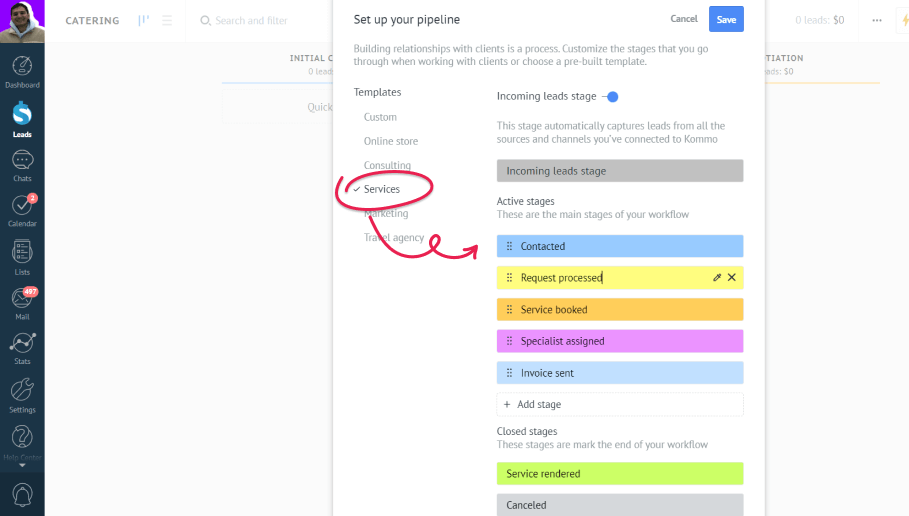Delete Request processed stage with X
This screenshot has height=516, width=909.
tap(732, 278)
